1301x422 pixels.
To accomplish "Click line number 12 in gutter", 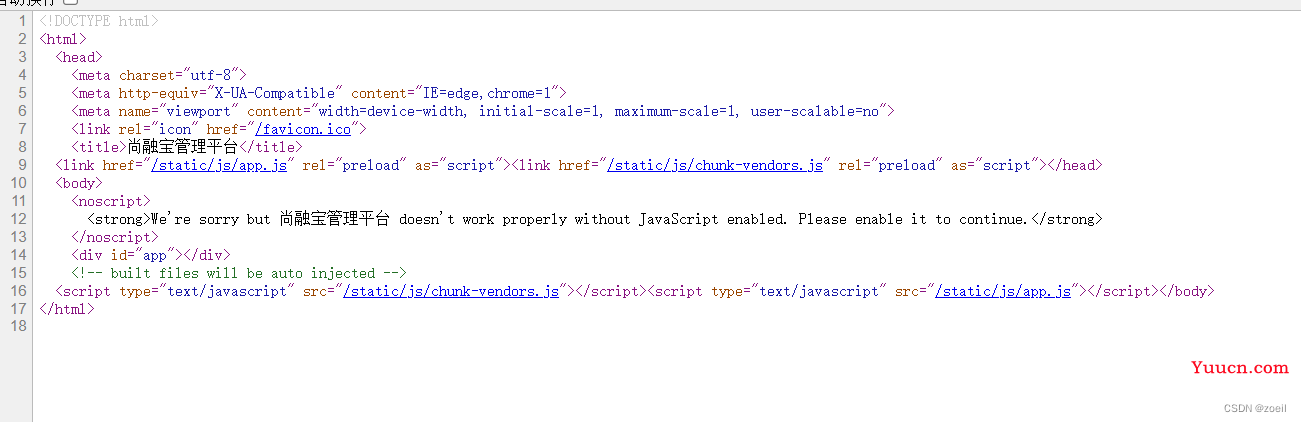I will click(x=19, y=219).
